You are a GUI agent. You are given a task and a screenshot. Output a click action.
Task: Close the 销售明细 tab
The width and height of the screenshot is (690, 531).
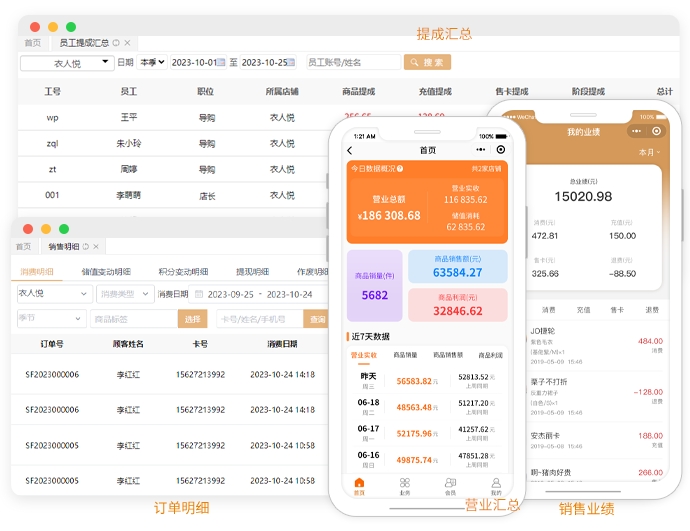(96, 246)
